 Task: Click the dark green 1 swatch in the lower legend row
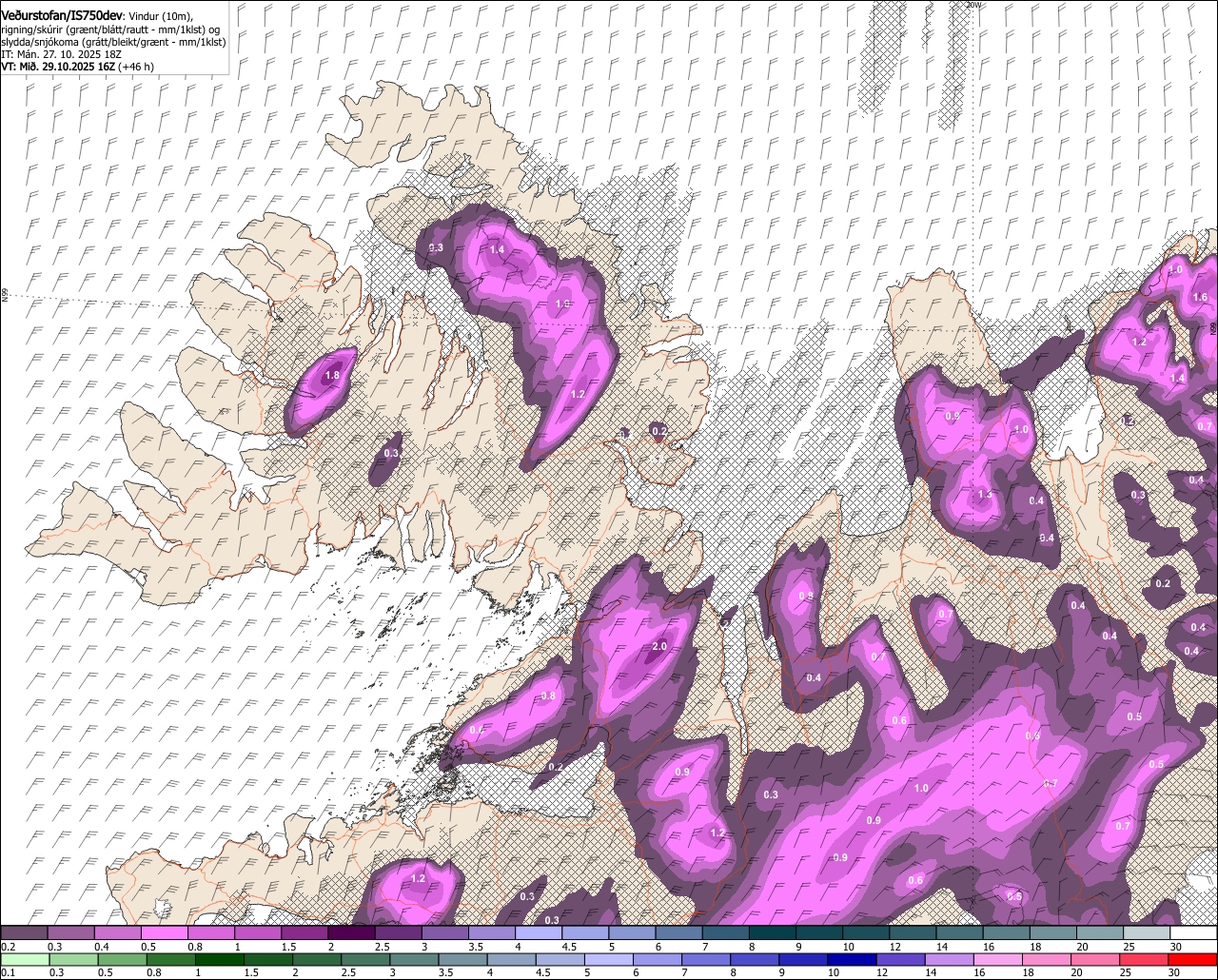pos(219,959)
